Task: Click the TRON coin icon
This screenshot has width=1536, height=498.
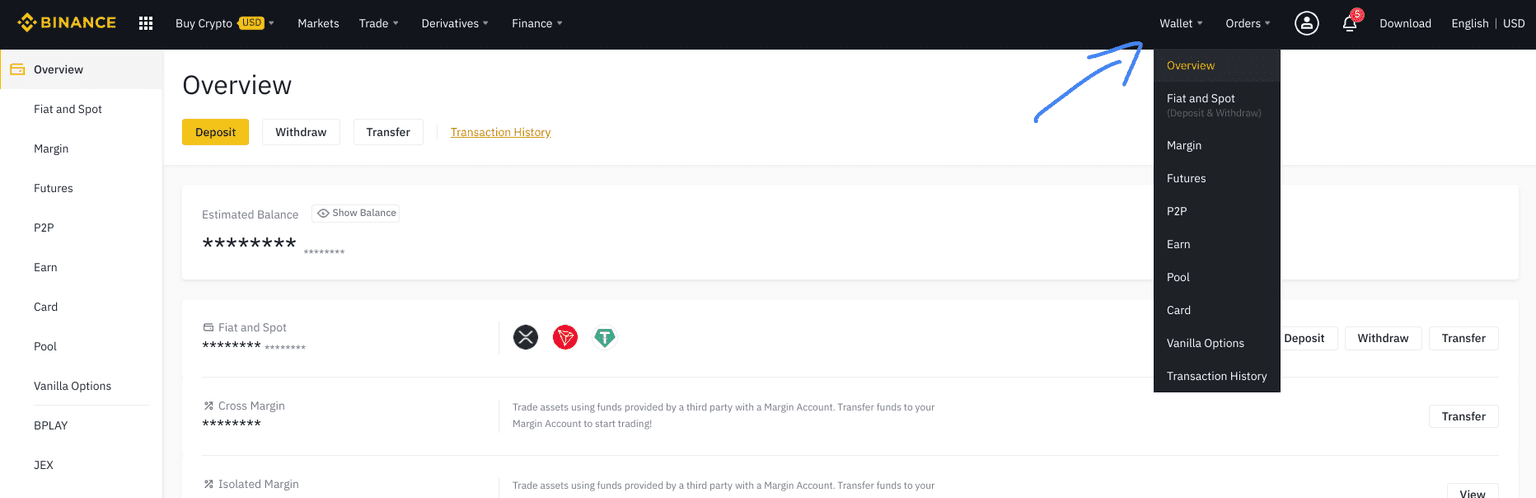Action: click(565, 338)
